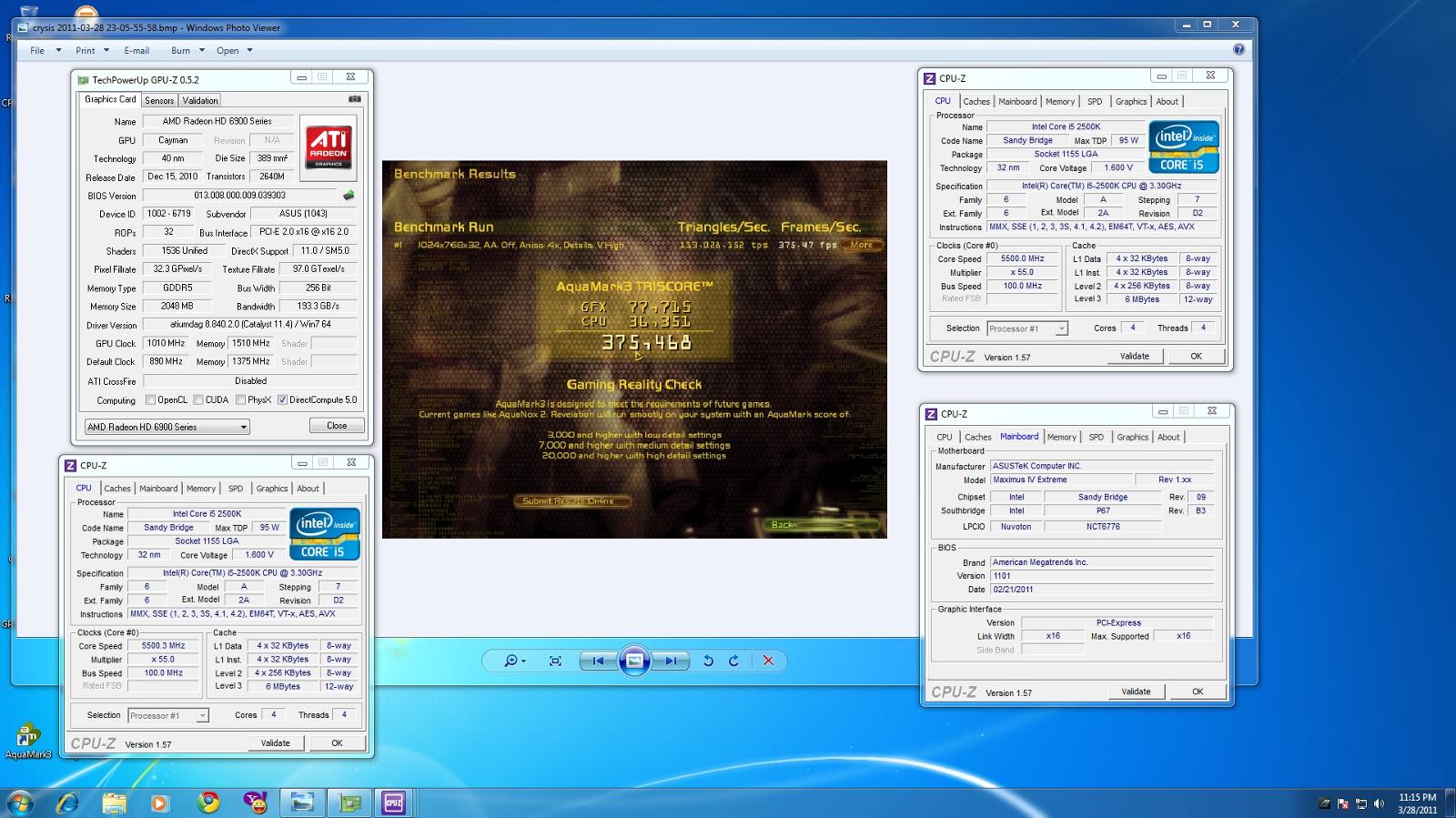This screenshot has width=1456, height=818.
Task: Click the Intel Core i5 logo in lower-left CPU-Z
Action: [x=325, y=534]
